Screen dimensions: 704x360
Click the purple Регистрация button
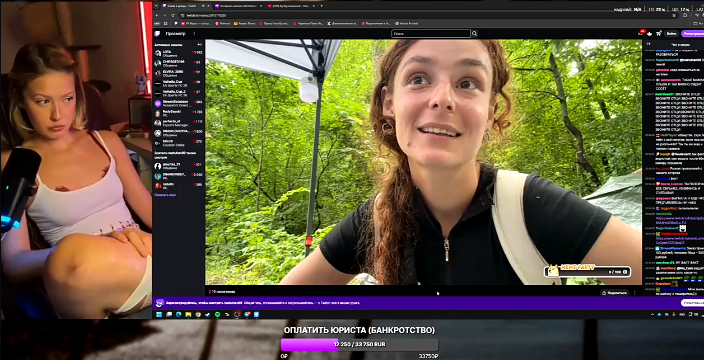pyautogui.click(x=692, y=34)
